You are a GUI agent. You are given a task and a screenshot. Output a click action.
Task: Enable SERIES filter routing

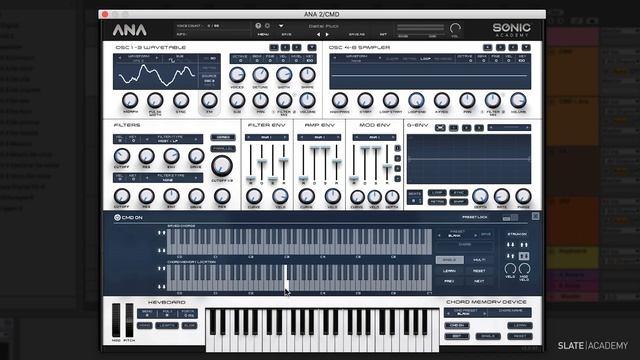pos(223,138)
